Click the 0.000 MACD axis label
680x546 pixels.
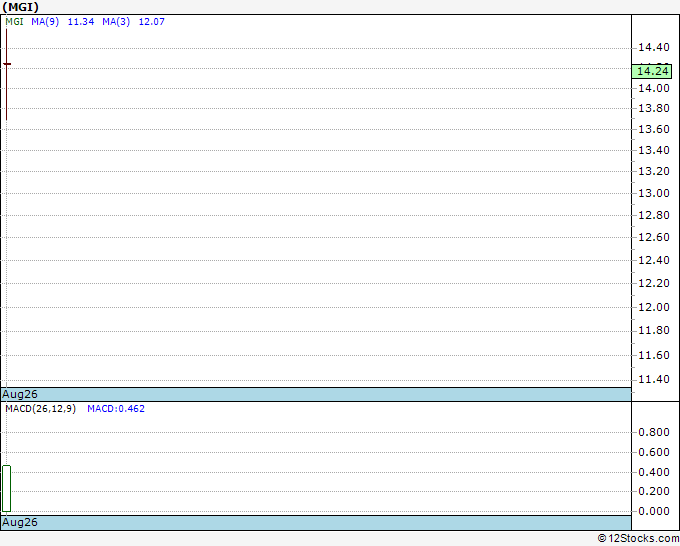(654, 511)
